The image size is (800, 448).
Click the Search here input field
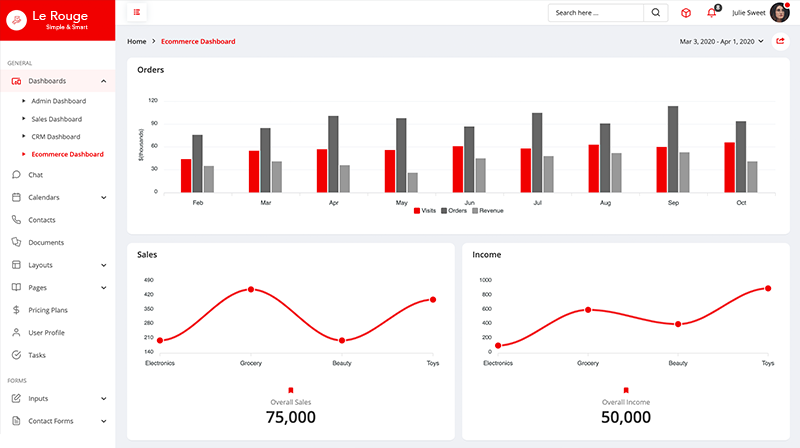(x=595, y=13)
